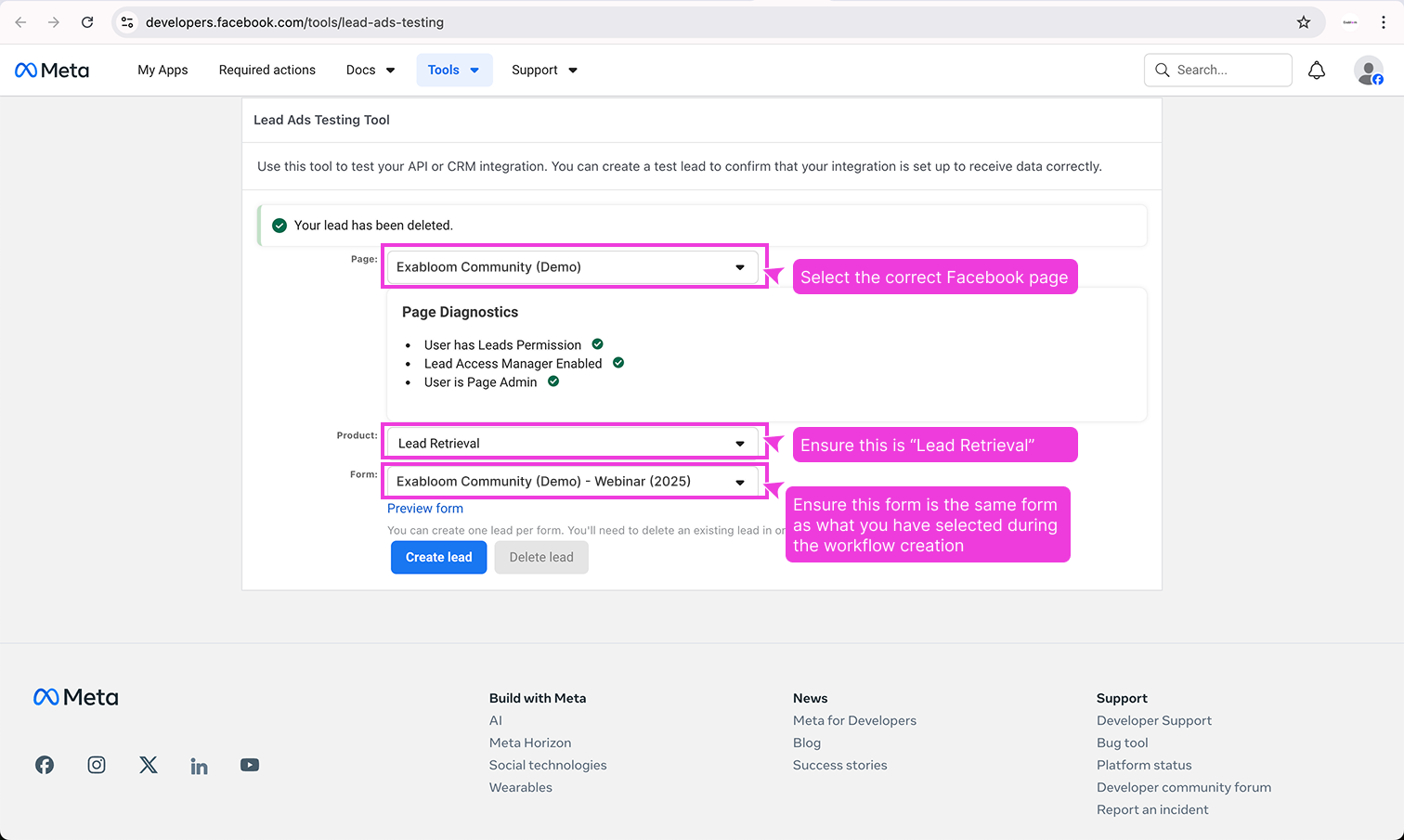The height and width of the screenshot is (840, 1404).
Task: Open the Platform status footer link
Action: (x=1143, y=765)
